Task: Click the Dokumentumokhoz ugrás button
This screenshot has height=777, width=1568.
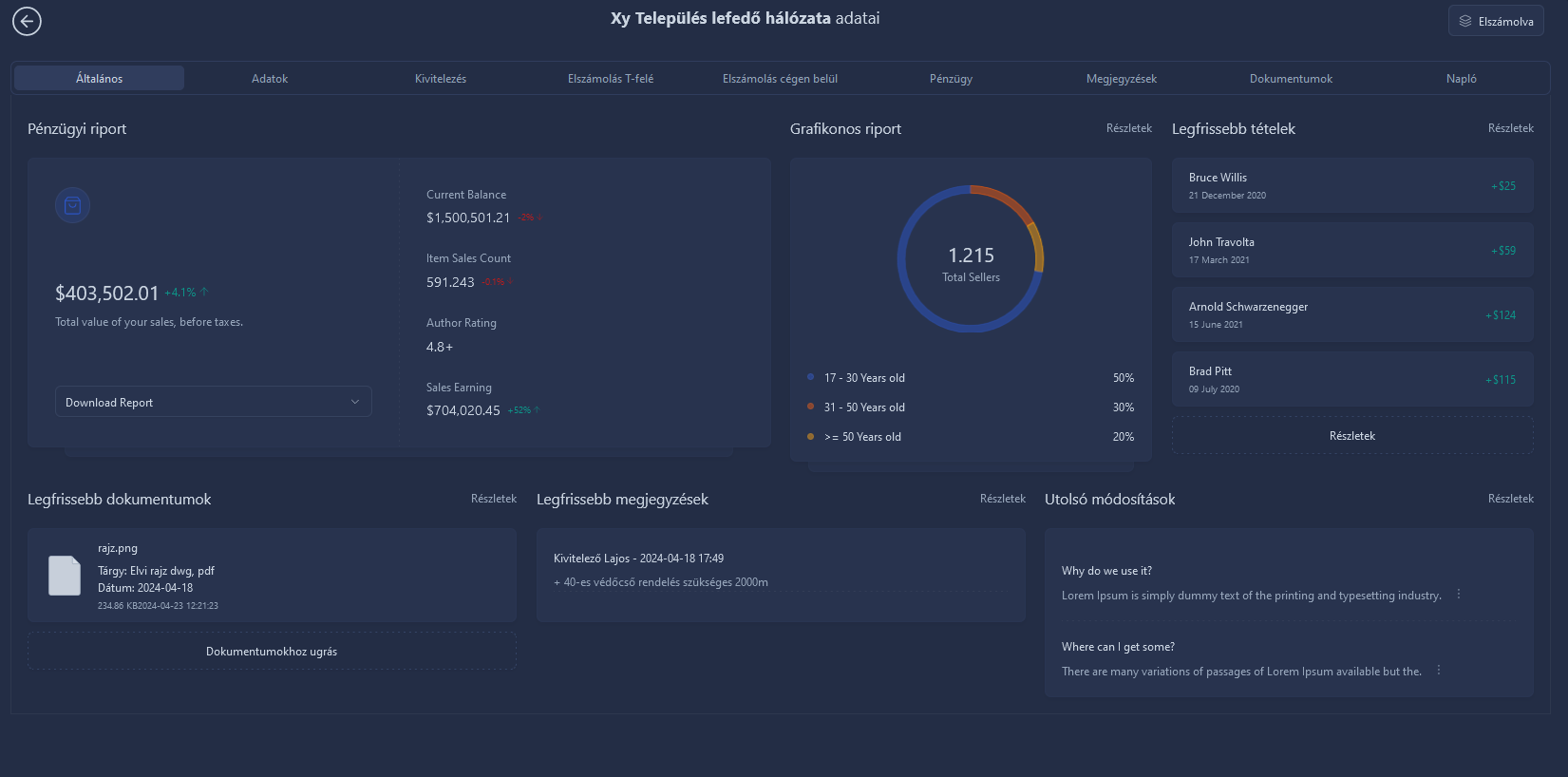Action: point(272,652)
